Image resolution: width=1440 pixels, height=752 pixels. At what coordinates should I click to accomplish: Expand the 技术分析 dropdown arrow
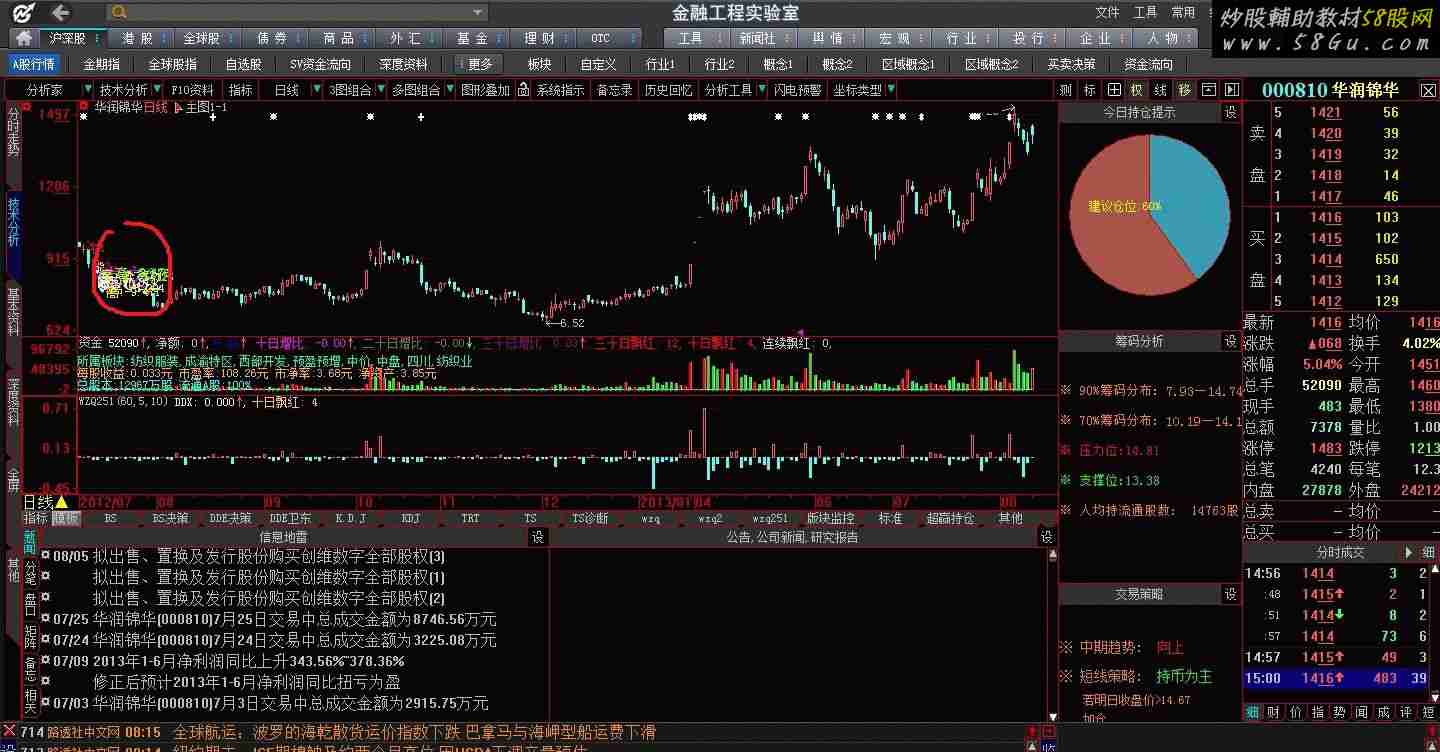(156, 90)
